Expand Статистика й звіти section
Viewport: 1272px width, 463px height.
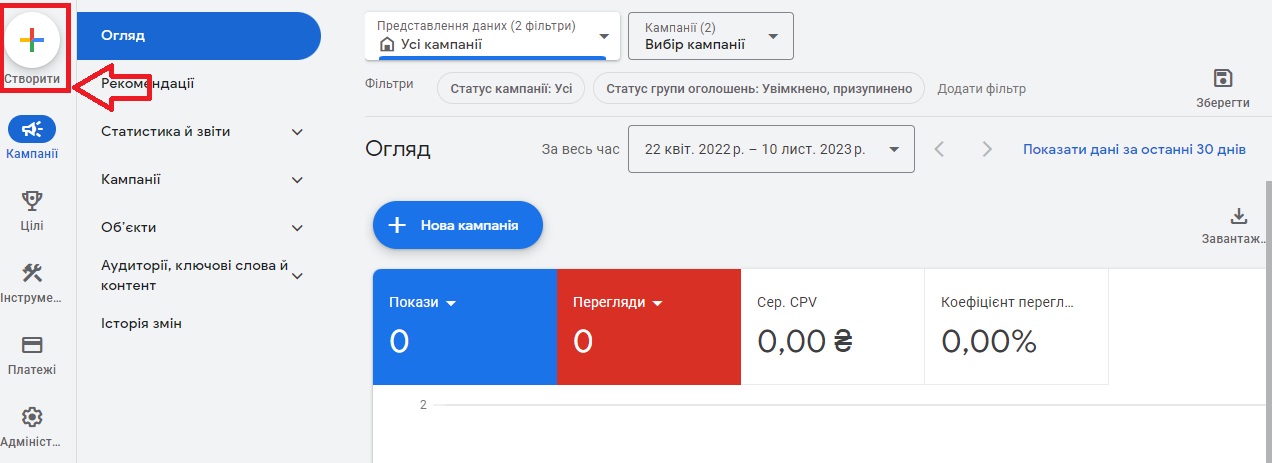click(x=297, y=132)
